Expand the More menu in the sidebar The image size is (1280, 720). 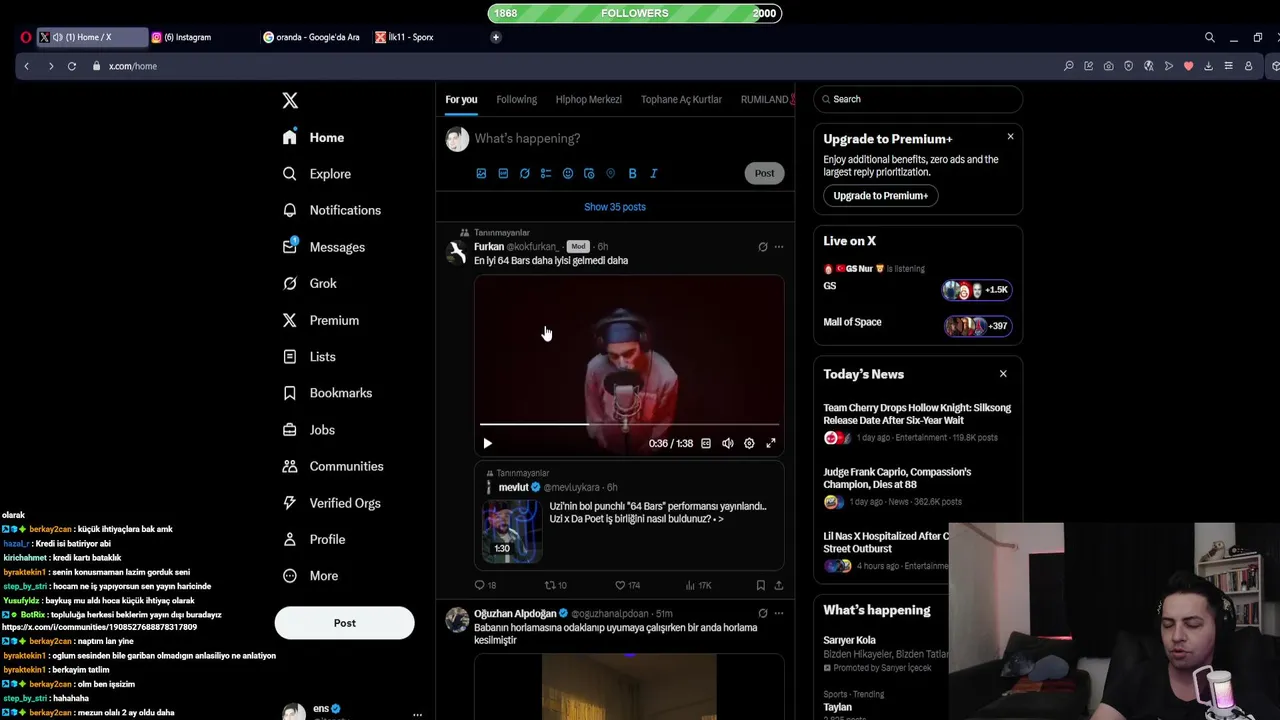coord(311,576)
